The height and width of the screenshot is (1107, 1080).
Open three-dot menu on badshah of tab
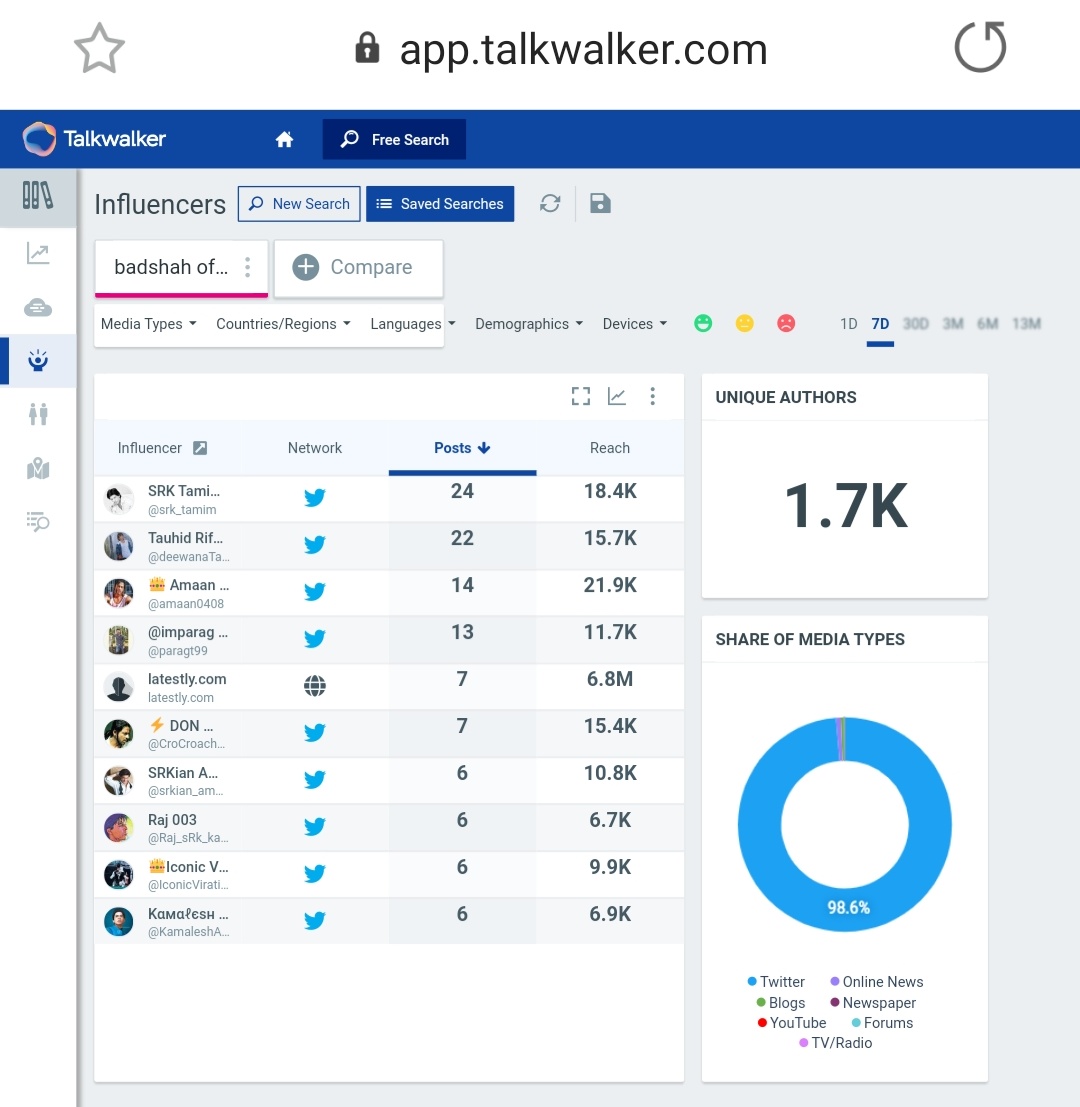click(247, 267)
